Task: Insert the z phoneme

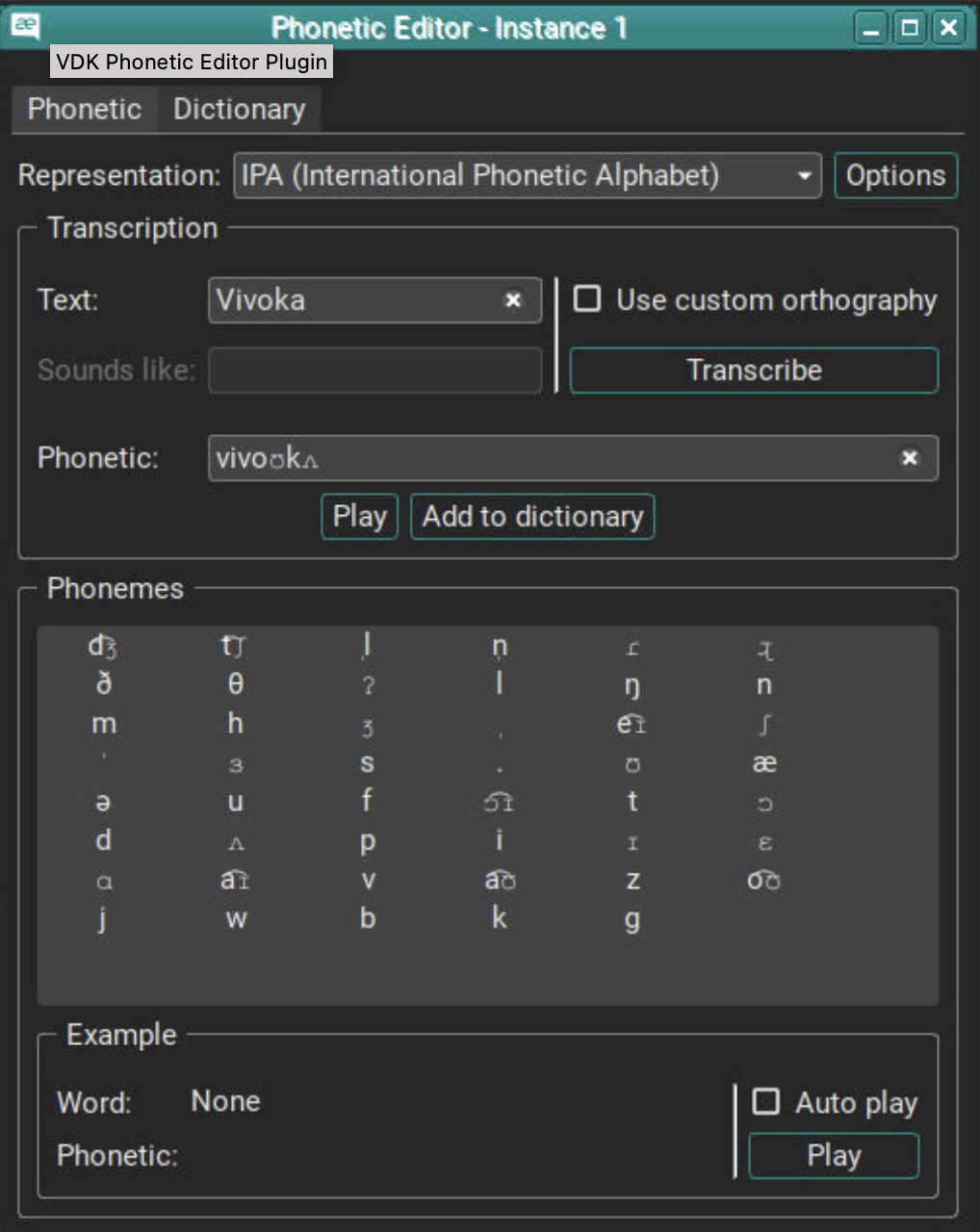Action: pos(632,881)
